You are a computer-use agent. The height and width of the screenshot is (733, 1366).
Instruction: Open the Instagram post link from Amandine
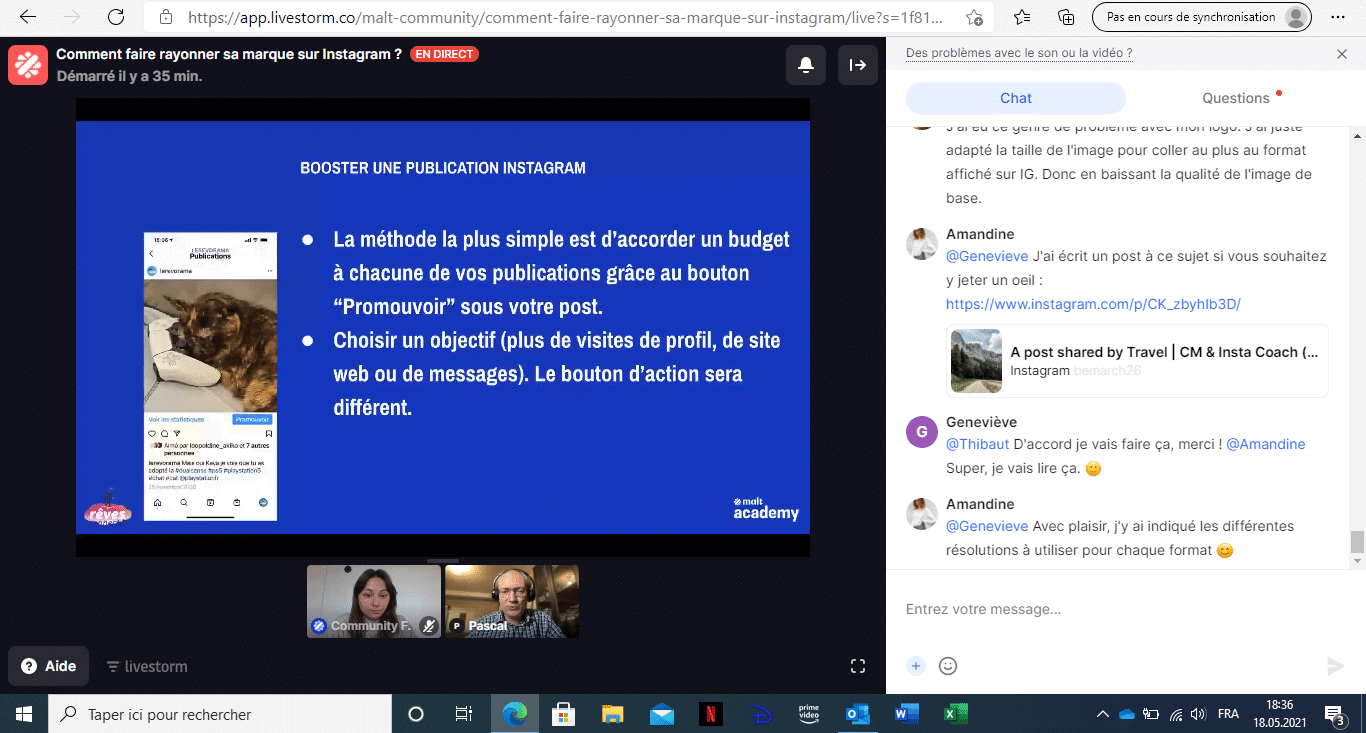(x=1093, y=304)
